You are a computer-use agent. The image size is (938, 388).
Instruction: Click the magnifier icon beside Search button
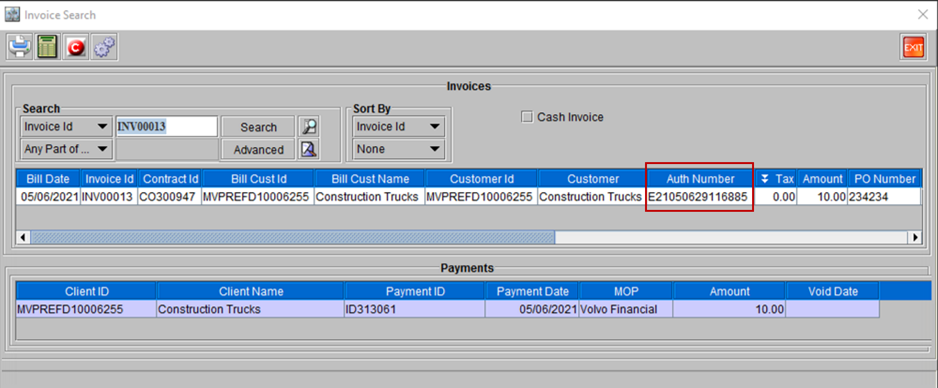point(309,127)
